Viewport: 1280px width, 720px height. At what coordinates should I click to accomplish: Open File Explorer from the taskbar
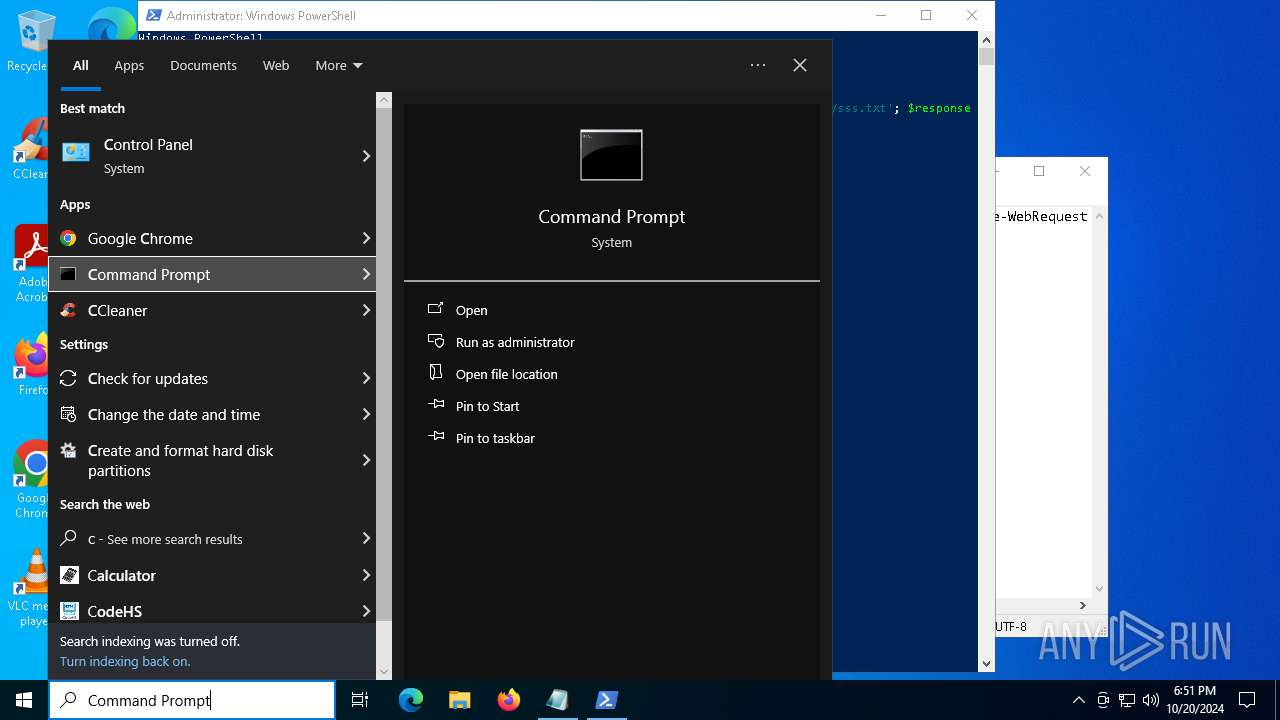point(459,700)
